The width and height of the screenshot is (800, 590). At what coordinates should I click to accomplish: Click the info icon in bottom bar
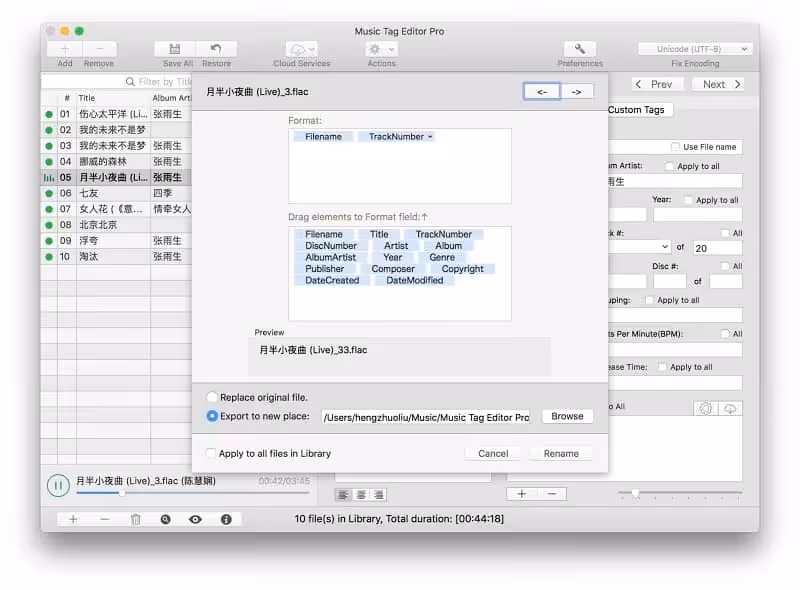pyautogui.click(x=226, y=520)
